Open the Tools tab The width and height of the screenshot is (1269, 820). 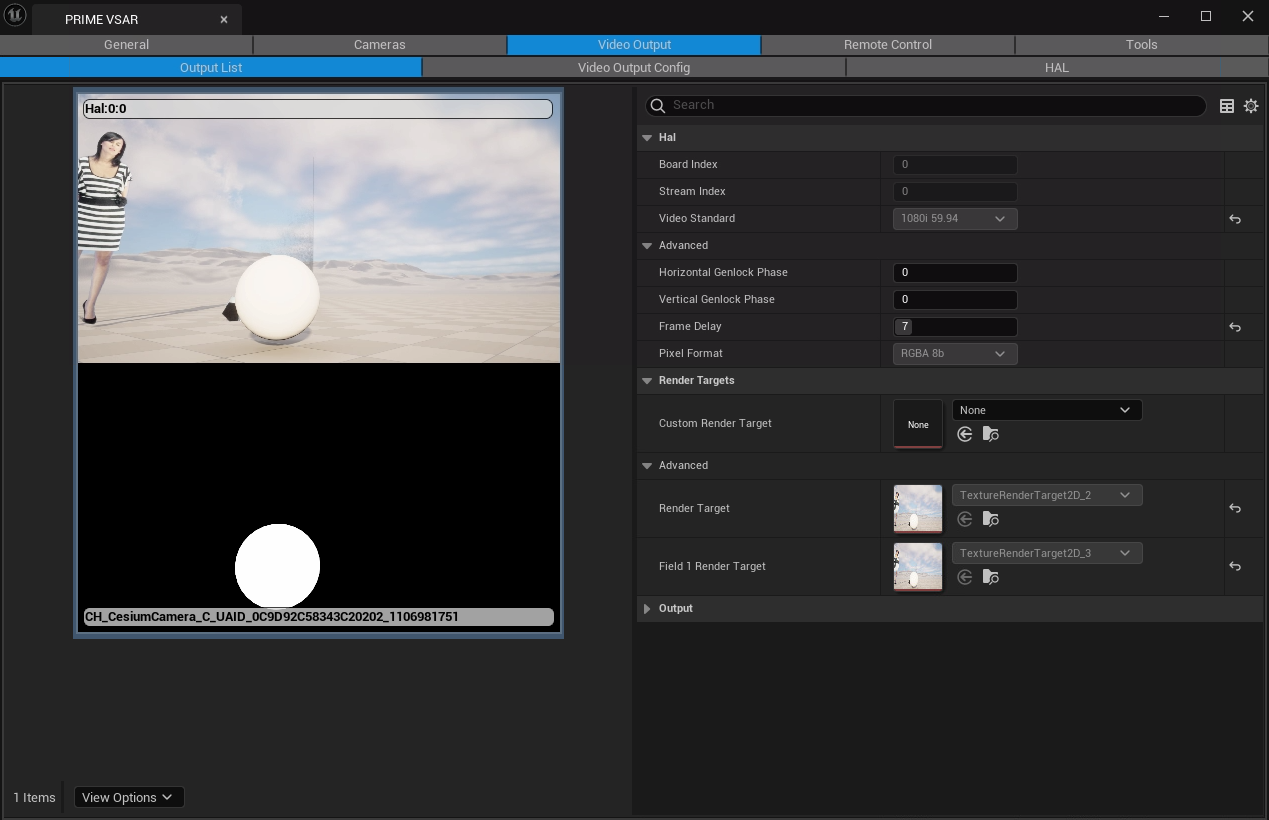coord(1142,45)
